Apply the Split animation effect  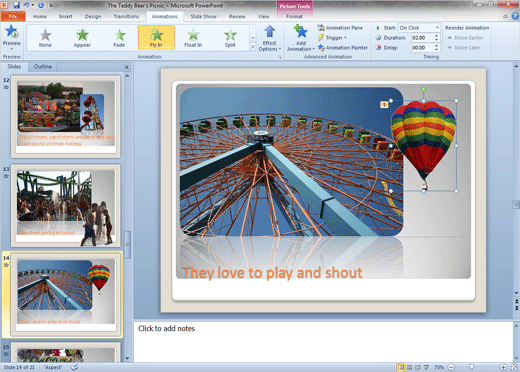click(x=230, y=38)
